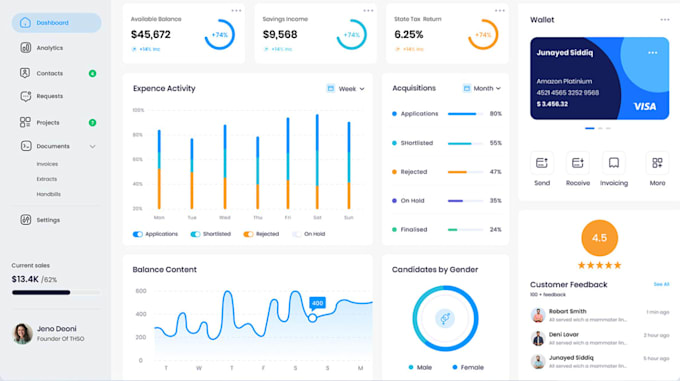Click the Contacts person icon
680x381 pixels.
(25, 73)
